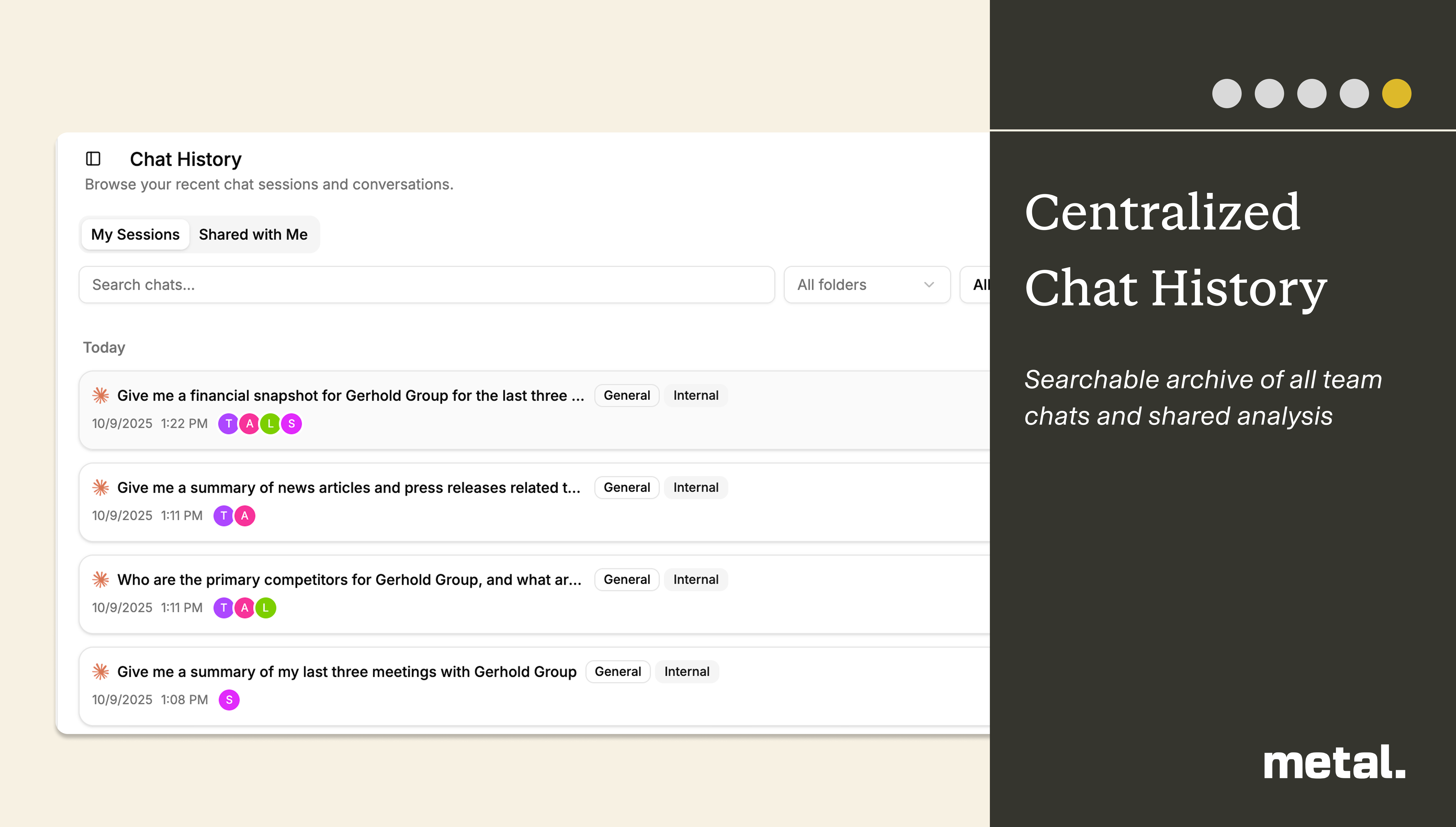
Task: Click purple T avatar on primary competitors chat
Action: [224, 608]
